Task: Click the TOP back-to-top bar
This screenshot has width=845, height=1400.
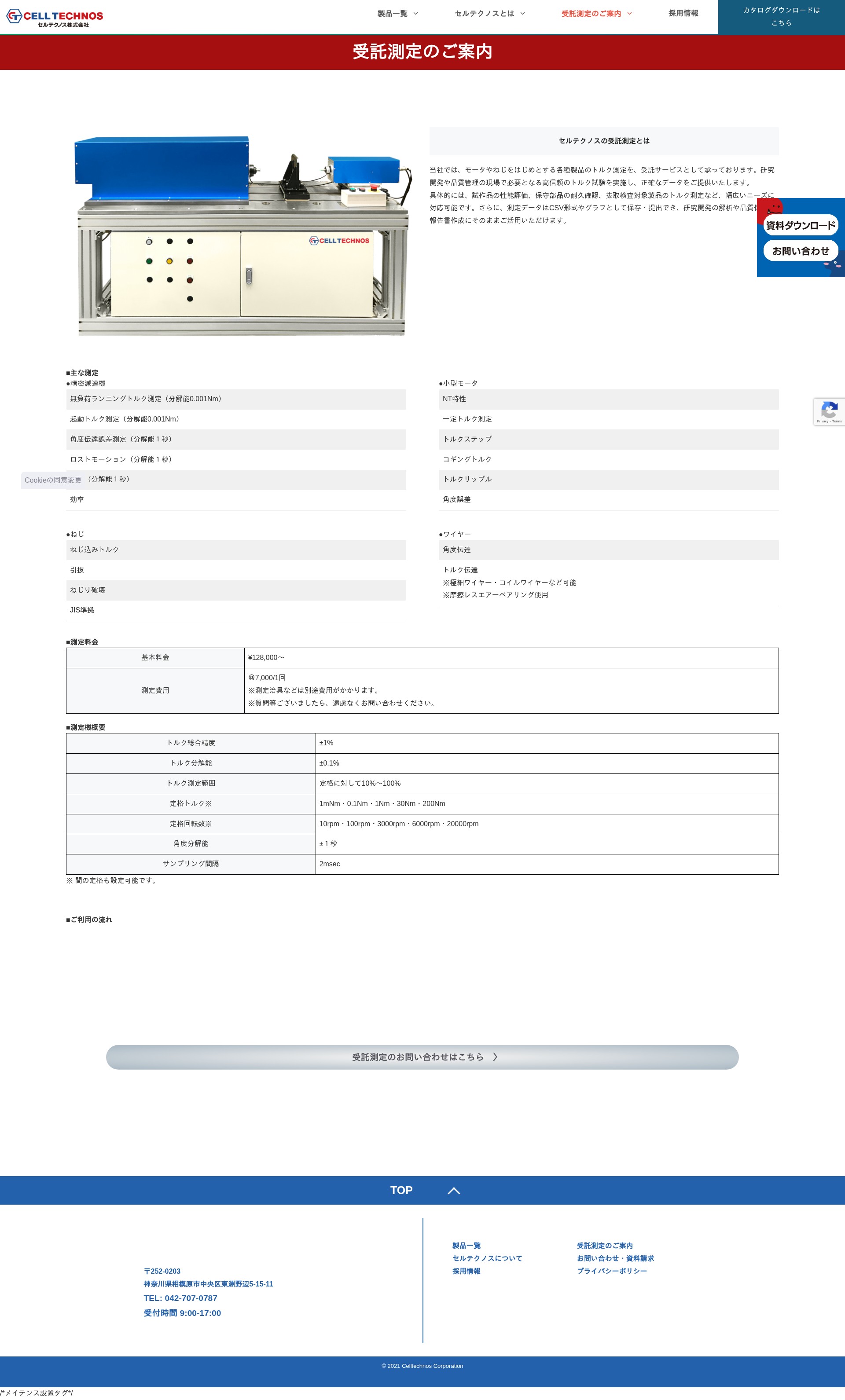Action: coord(422,1190)
